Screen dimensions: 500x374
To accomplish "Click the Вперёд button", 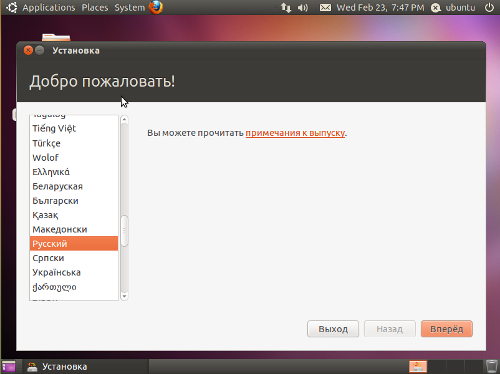I will click(x=447, y=329).
